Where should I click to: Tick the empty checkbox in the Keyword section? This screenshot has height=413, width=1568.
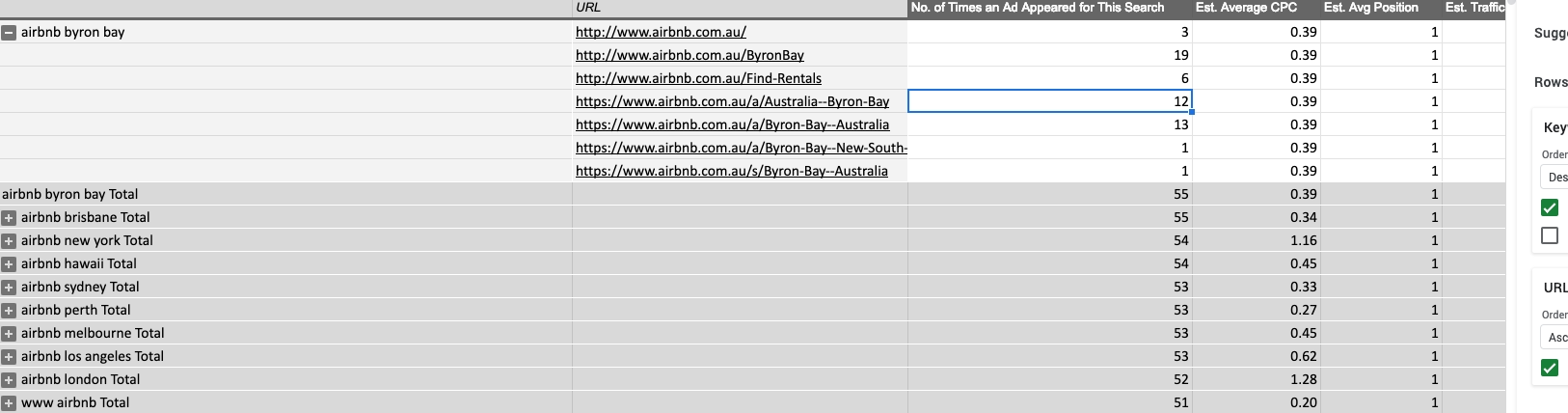click(x=1550, y=235)
